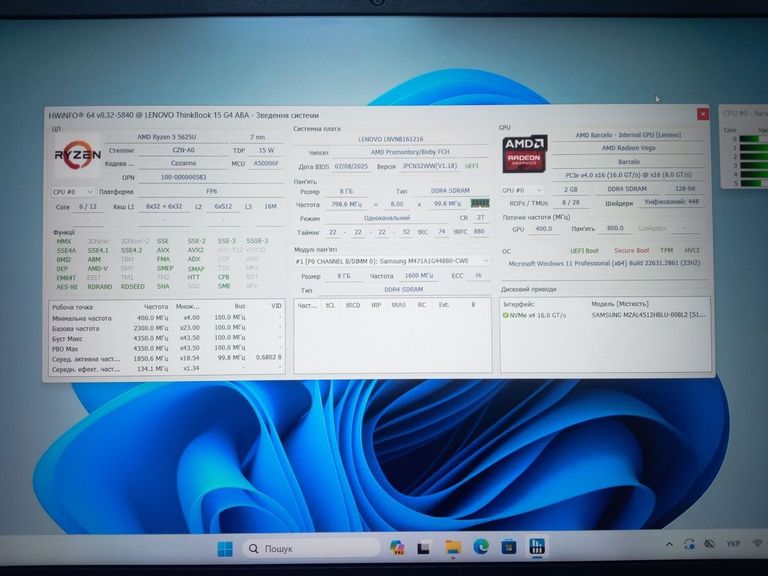Open the CPU #0 selector dropdown
Screen dimensions: 768x576
(x=73, y=192)
